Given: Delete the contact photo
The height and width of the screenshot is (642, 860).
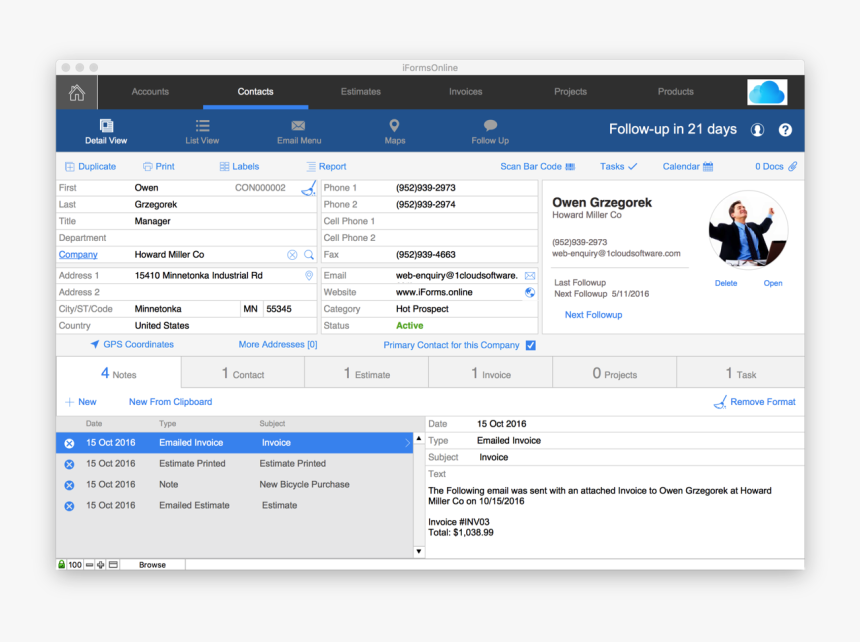Looking at the screenshot, I should (x=726, y=283).
